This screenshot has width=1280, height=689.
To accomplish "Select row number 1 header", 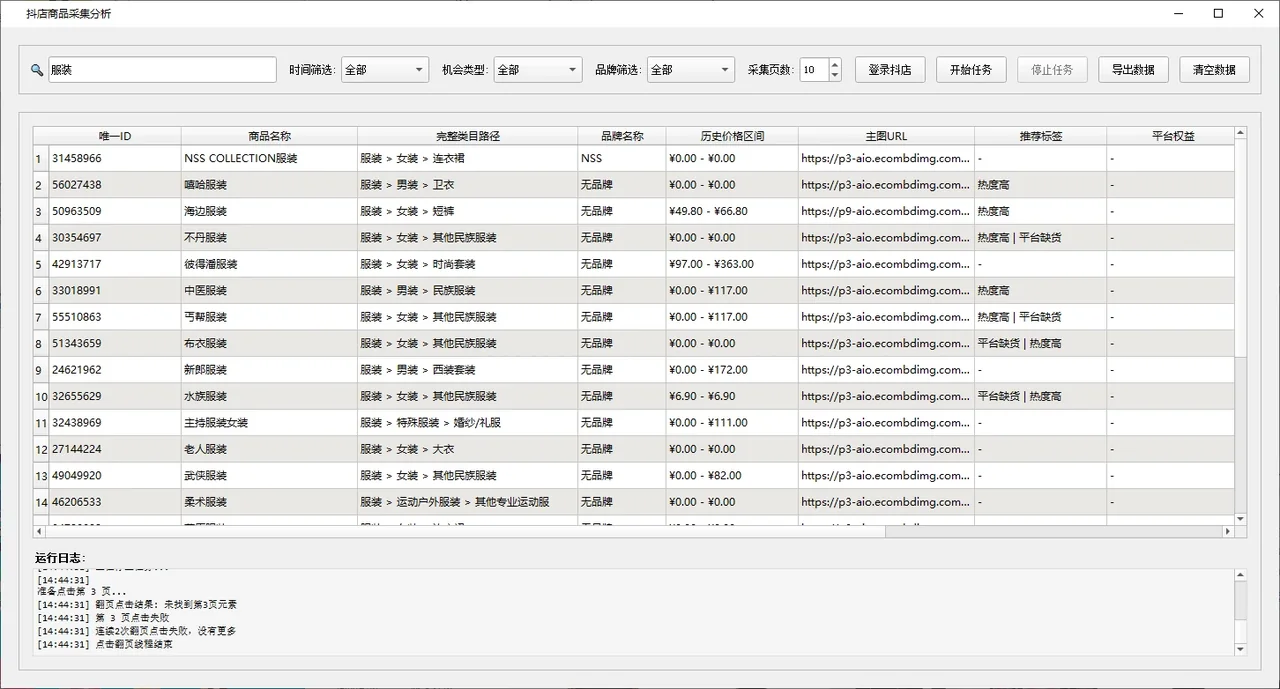I will [41, 158].
